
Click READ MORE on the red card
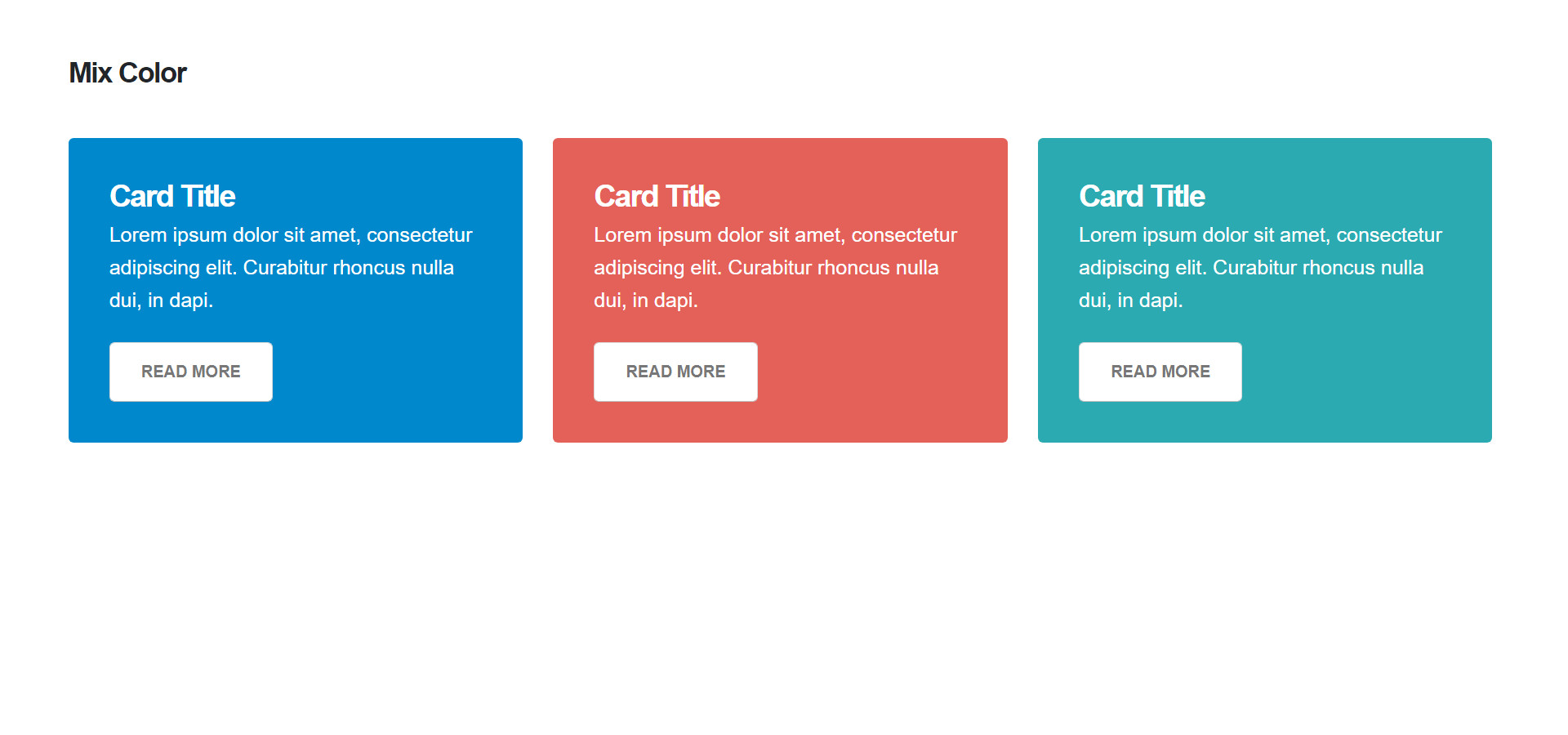pyautogui.click(x=675, y=372)
